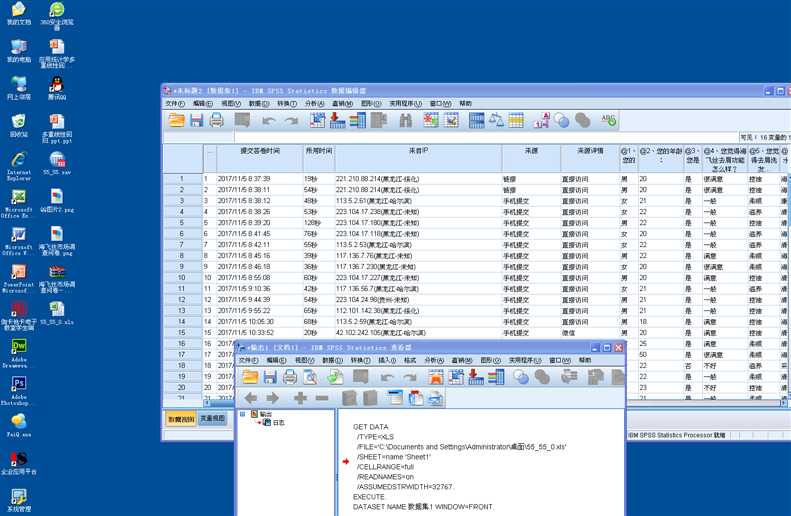
Task: Open 转换 menu in Data Editor
Action: point(287,103)
